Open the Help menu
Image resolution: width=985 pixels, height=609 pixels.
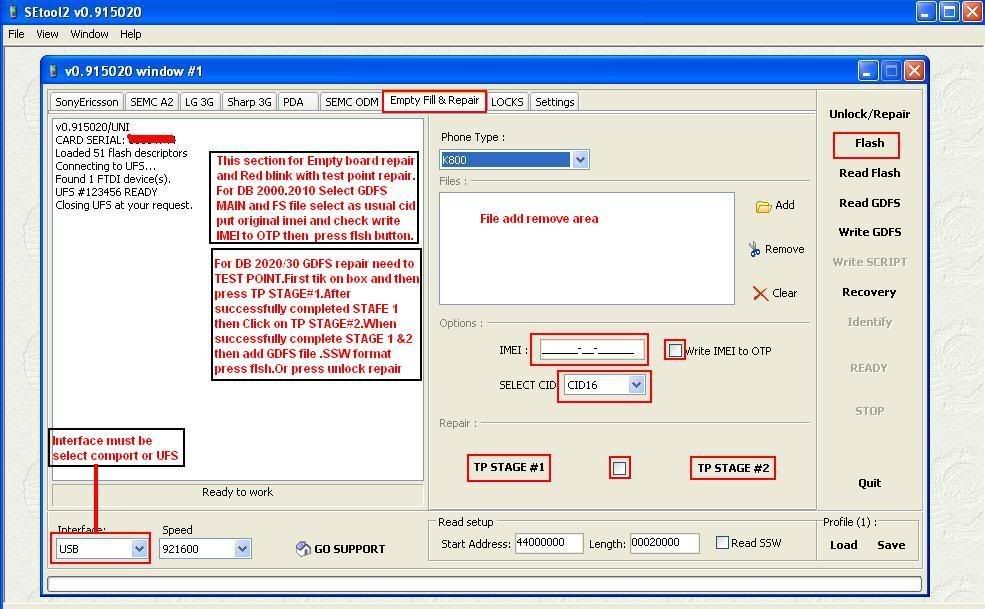click(x=131, y=34)
